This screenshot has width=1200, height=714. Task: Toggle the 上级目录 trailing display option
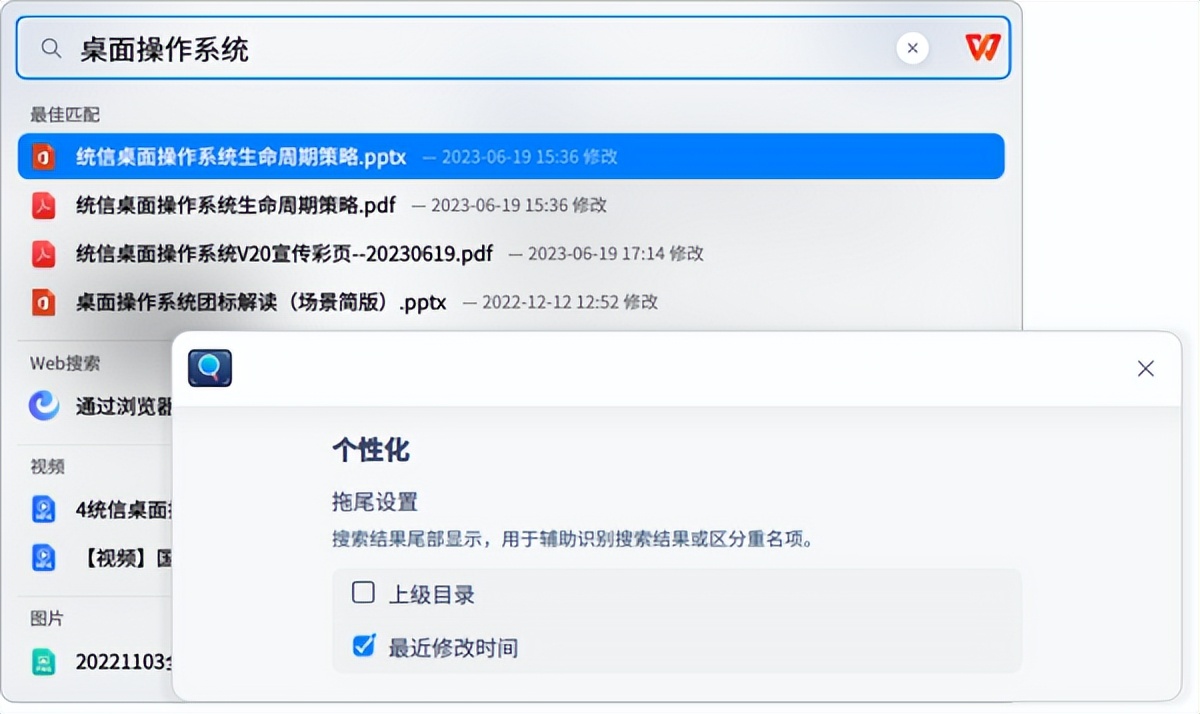[x=363, y=593]
